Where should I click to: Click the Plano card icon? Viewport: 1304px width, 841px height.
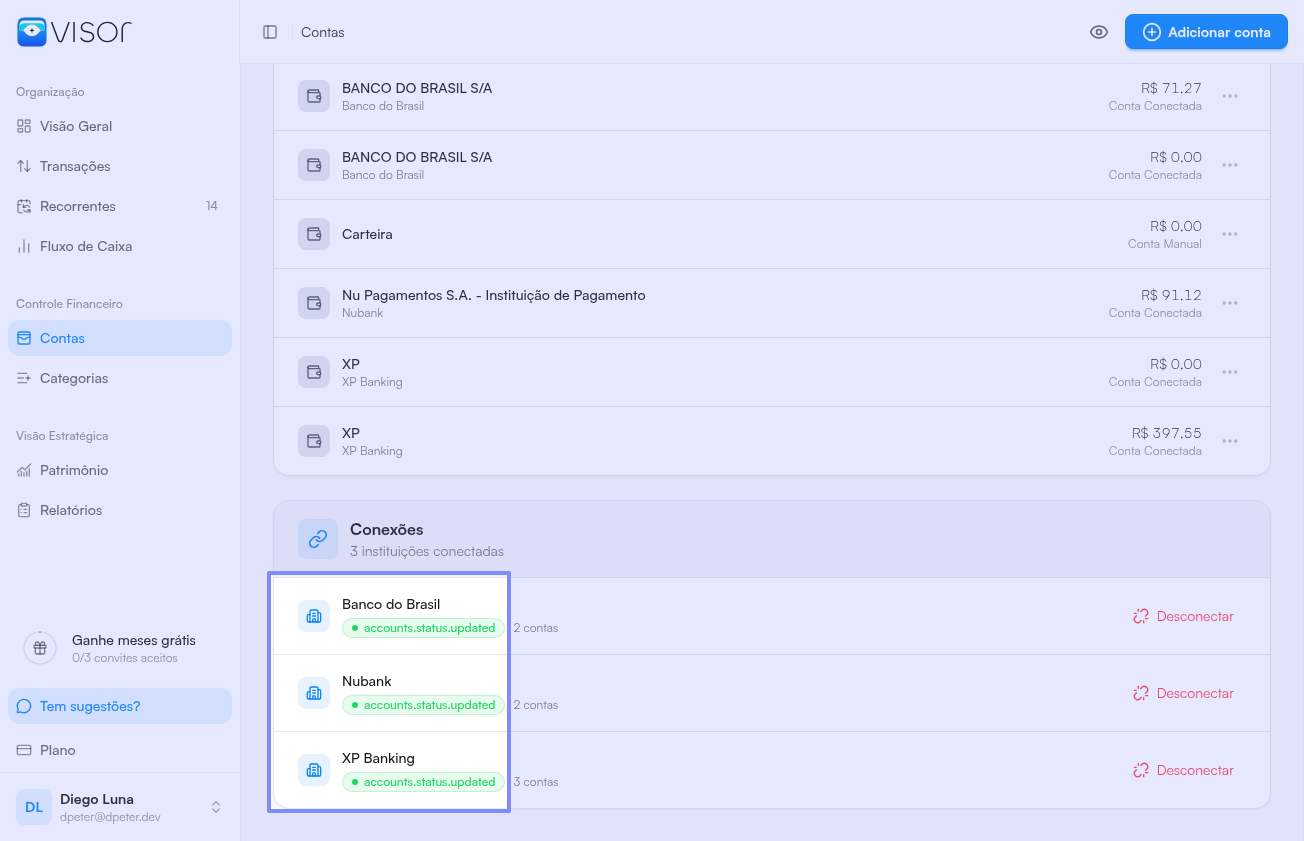(24, 750)
